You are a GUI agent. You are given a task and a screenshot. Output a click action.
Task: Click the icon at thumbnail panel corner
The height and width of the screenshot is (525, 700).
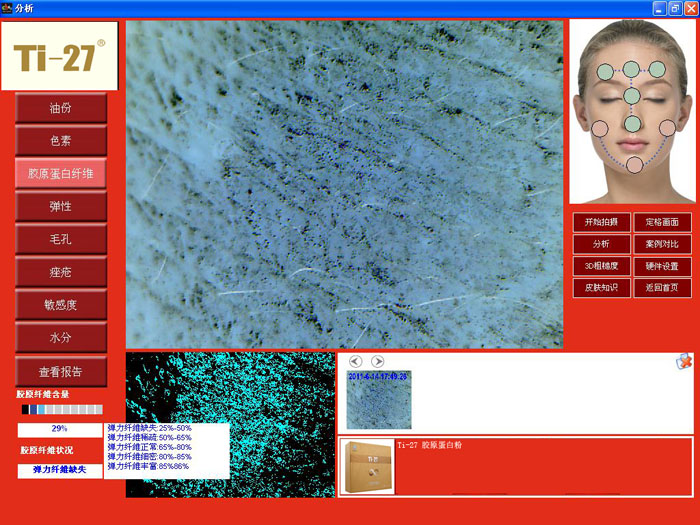(682, 362)
